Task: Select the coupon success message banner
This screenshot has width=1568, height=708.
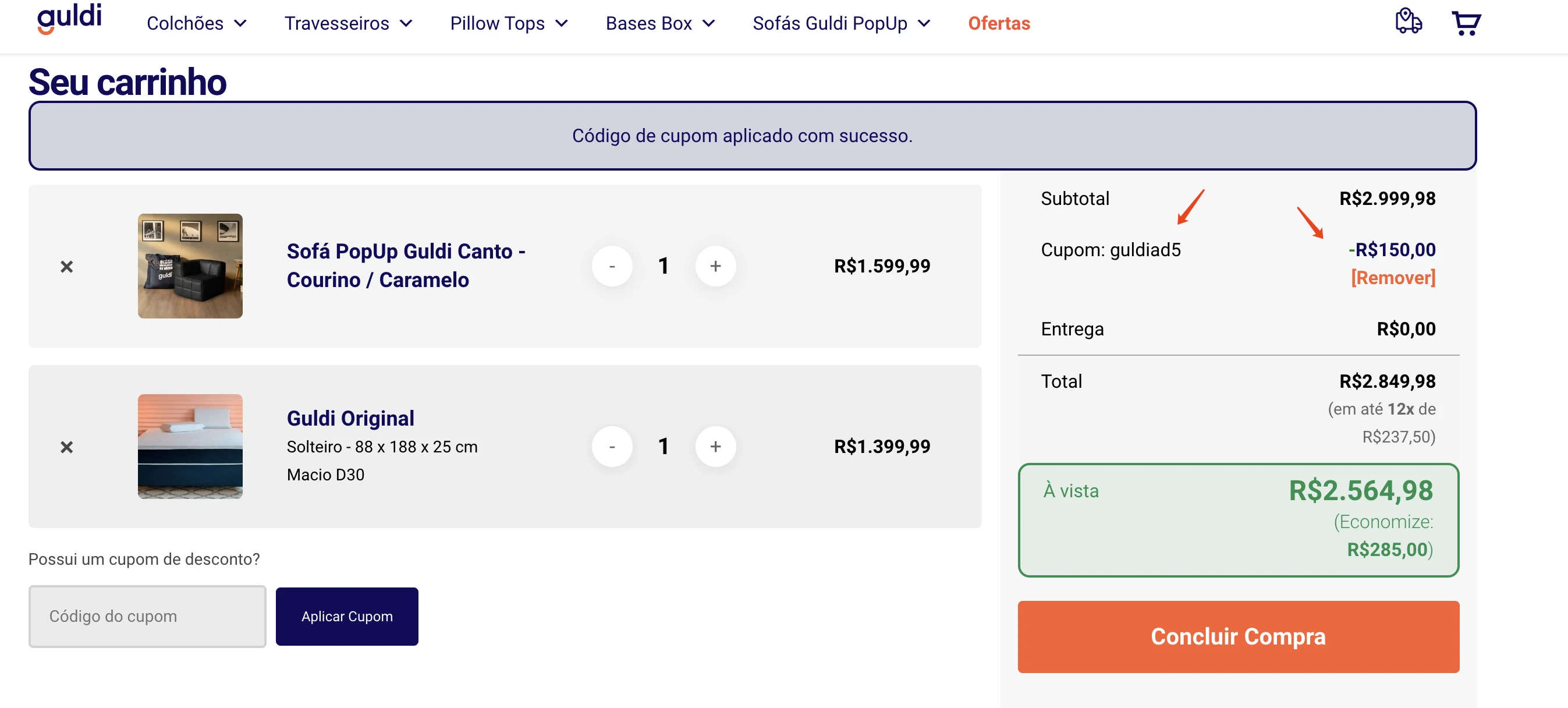Action: 753,136
